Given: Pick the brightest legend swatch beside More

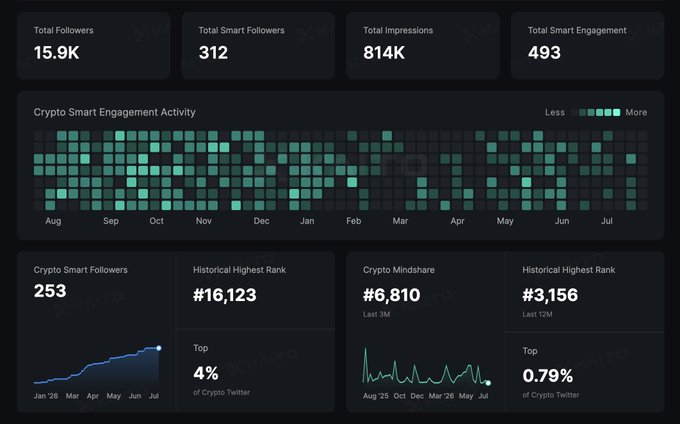Looking at the screenshot, I should [616, 112].
